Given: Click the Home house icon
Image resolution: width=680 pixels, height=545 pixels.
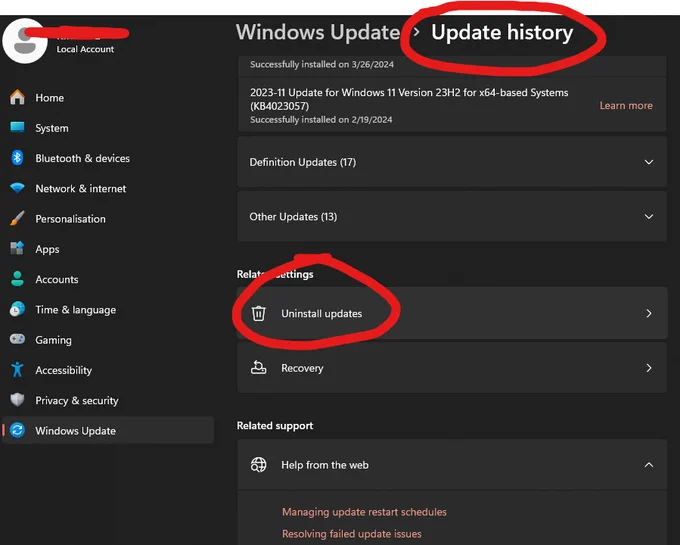Looking at the screenshot, I should [17, 97].
